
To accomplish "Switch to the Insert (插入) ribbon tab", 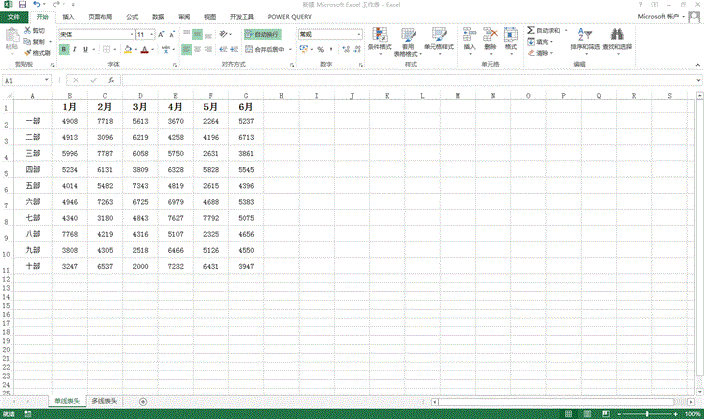I will (67, 17).
